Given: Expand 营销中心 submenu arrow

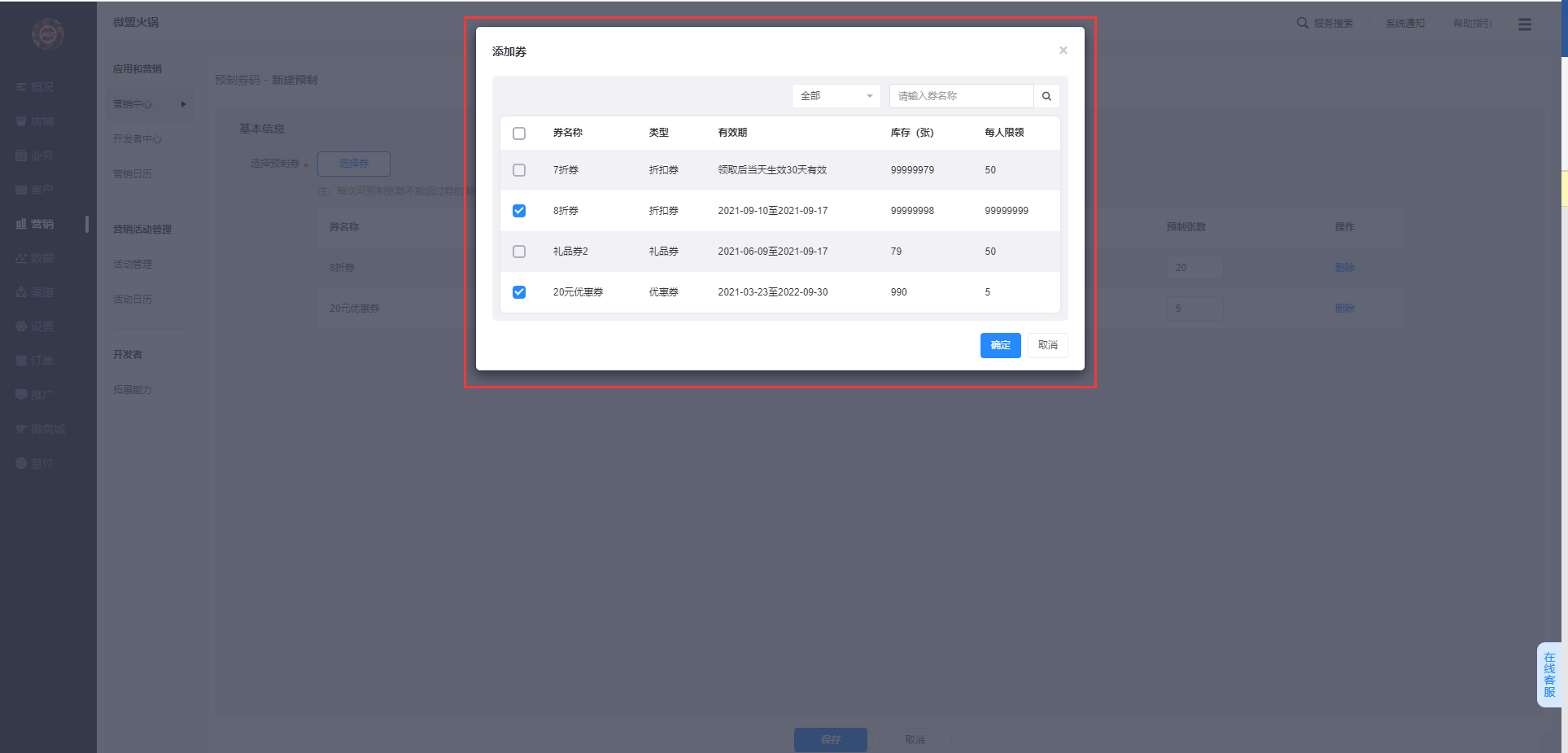Looking at the screenshot, I should pos(183,104).
